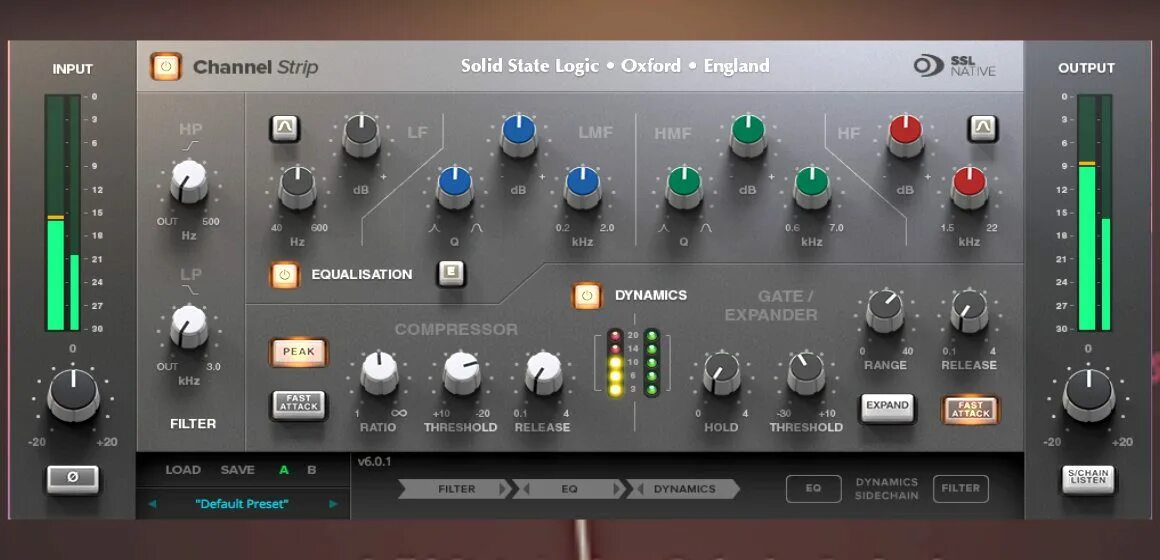Click the LF bell shape button
The height and width of the screenshot is (560, 1160).
[284, 129]
